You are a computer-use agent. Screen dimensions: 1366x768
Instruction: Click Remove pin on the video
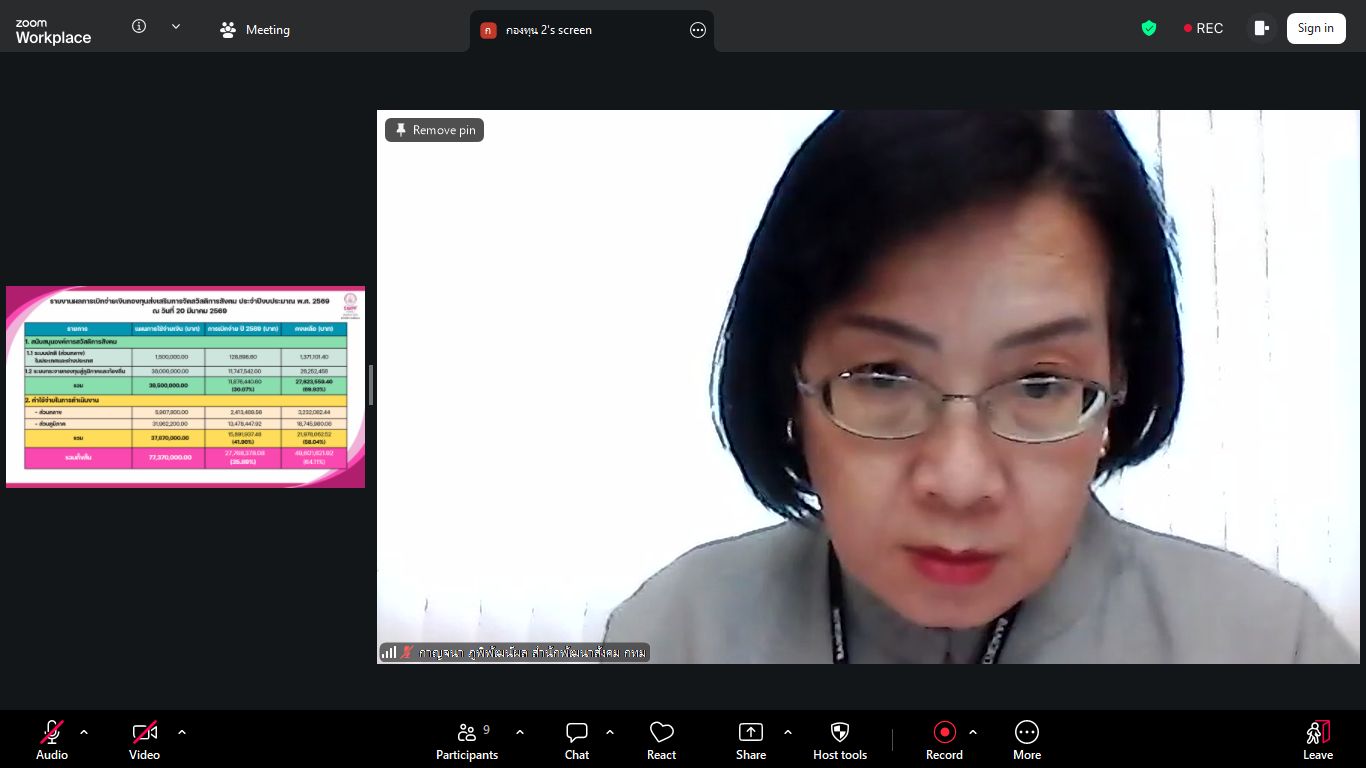434,130
